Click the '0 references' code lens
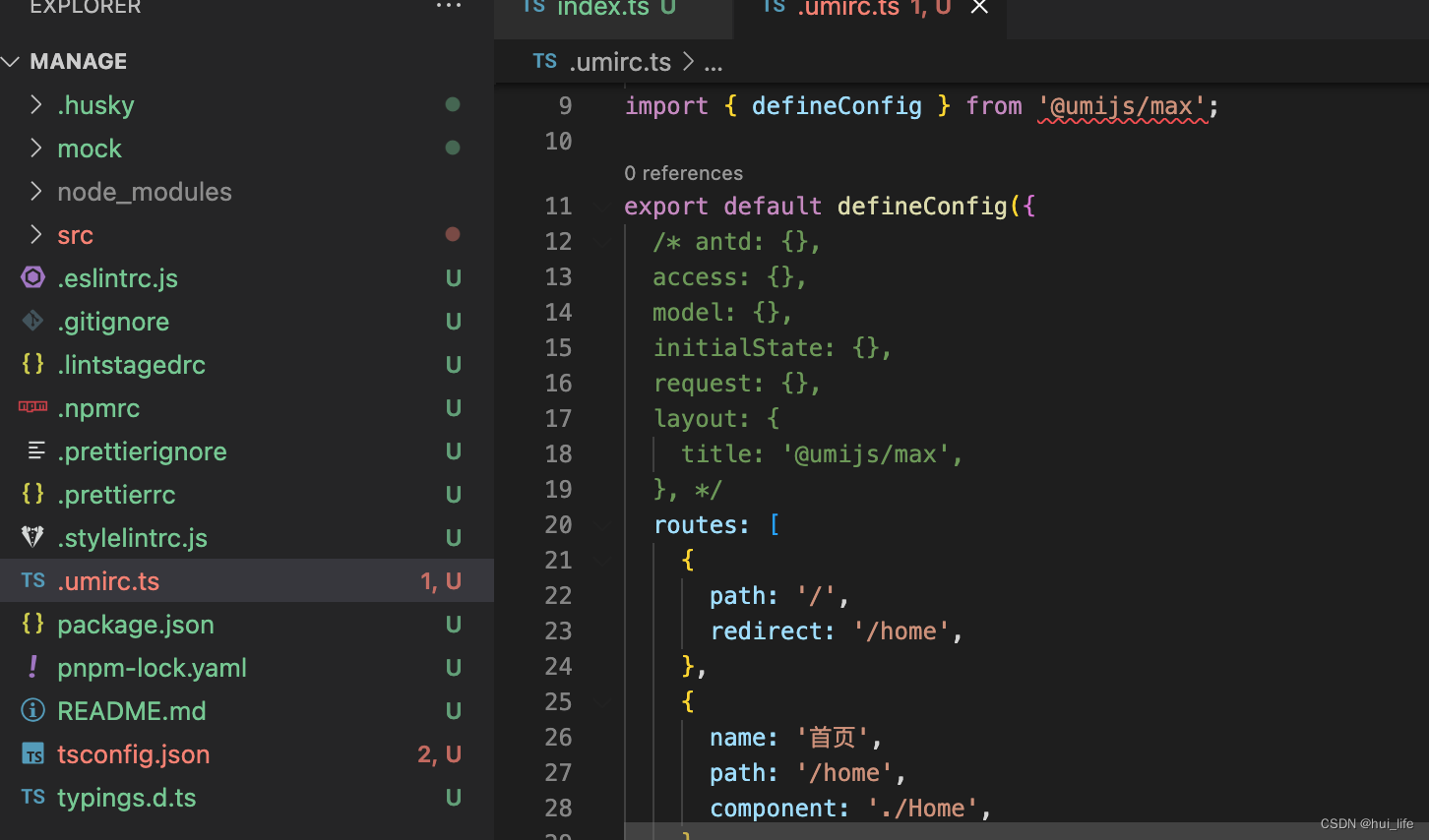Viewport: 1429px width, 840px height. pyautogui.click(x=683, y=173)
